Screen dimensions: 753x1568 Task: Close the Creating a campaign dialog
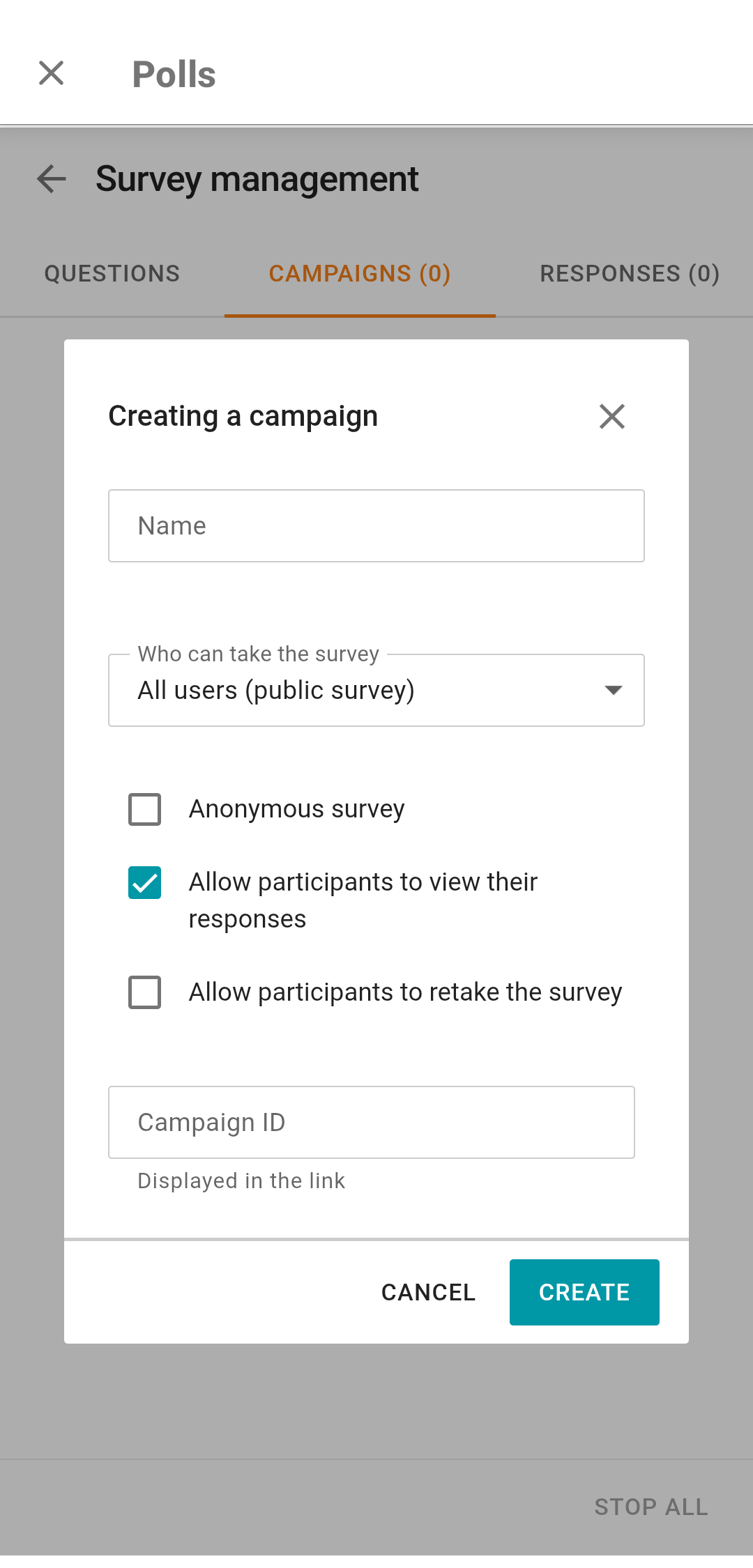tap(611, 417)
